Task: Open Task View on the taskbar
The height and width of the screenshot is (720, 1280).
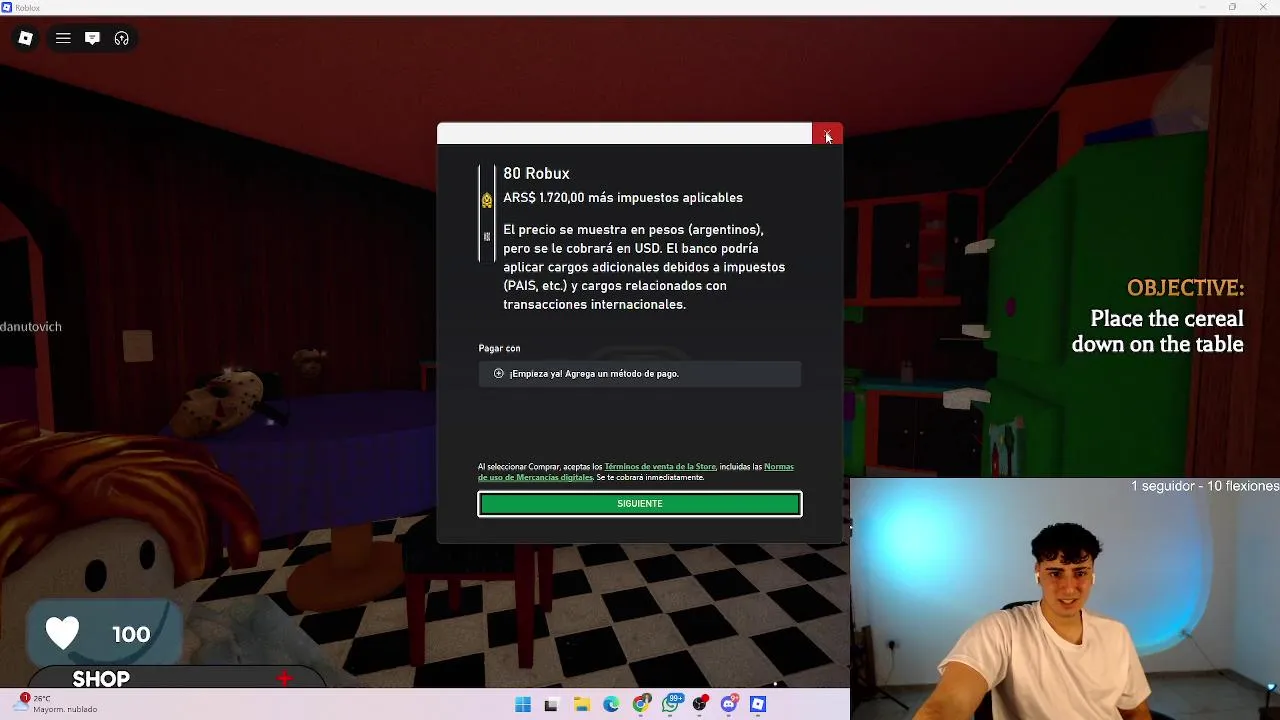Action: [x=551, y=705]
